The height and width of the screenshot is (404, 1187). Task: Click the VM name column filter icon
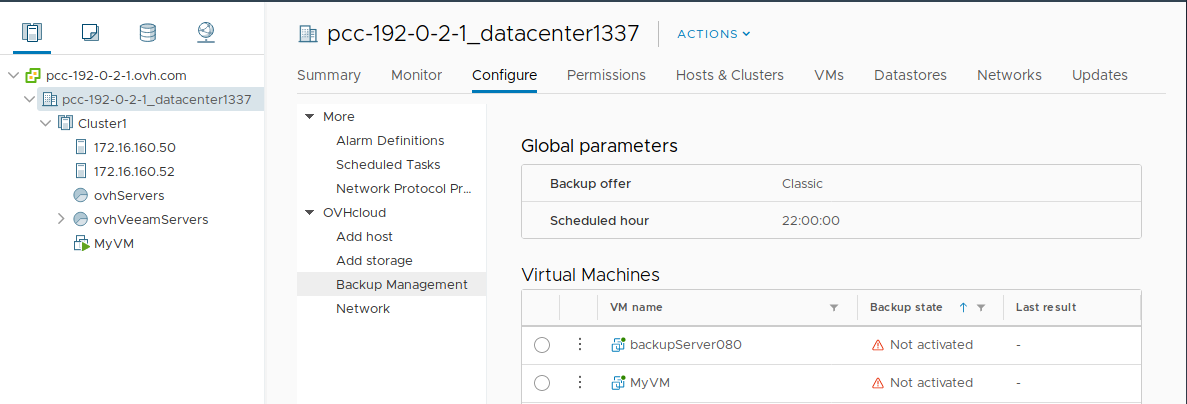(834, 308)
